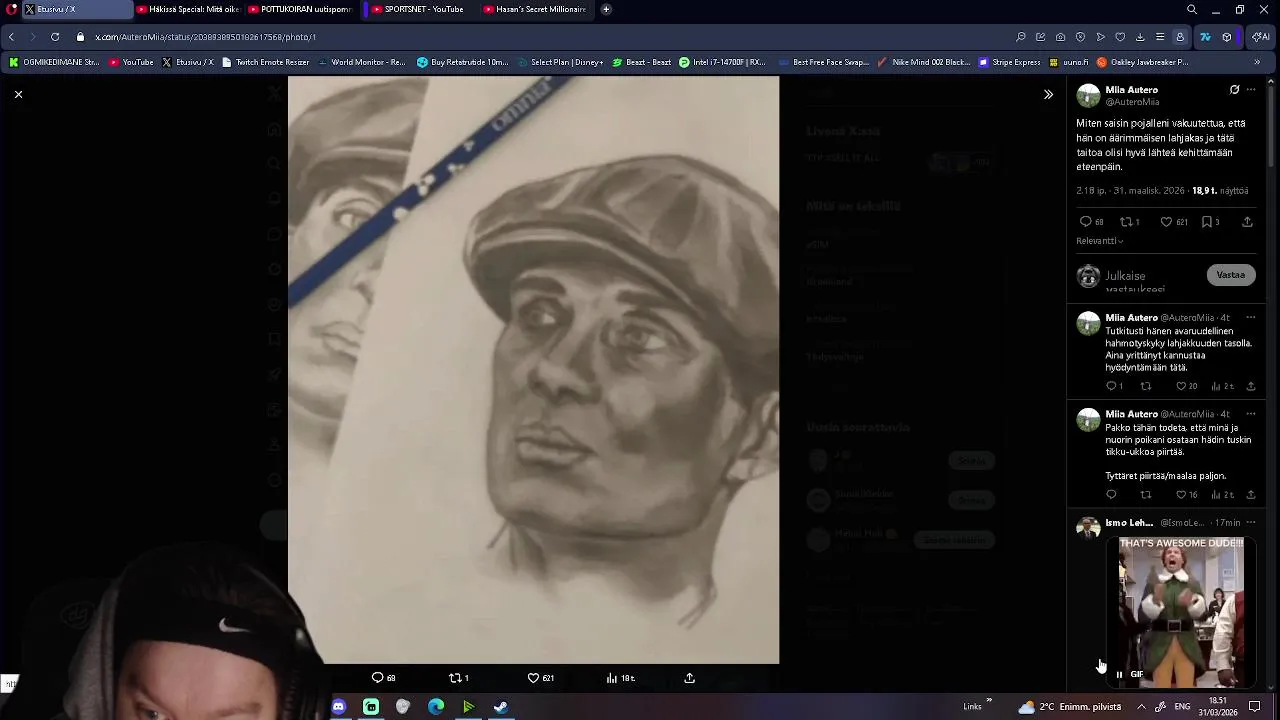This screenshot has width=1280, height=720.
Task: Click the find-in-page search icon in toolbar
Action: point(1020,37)
